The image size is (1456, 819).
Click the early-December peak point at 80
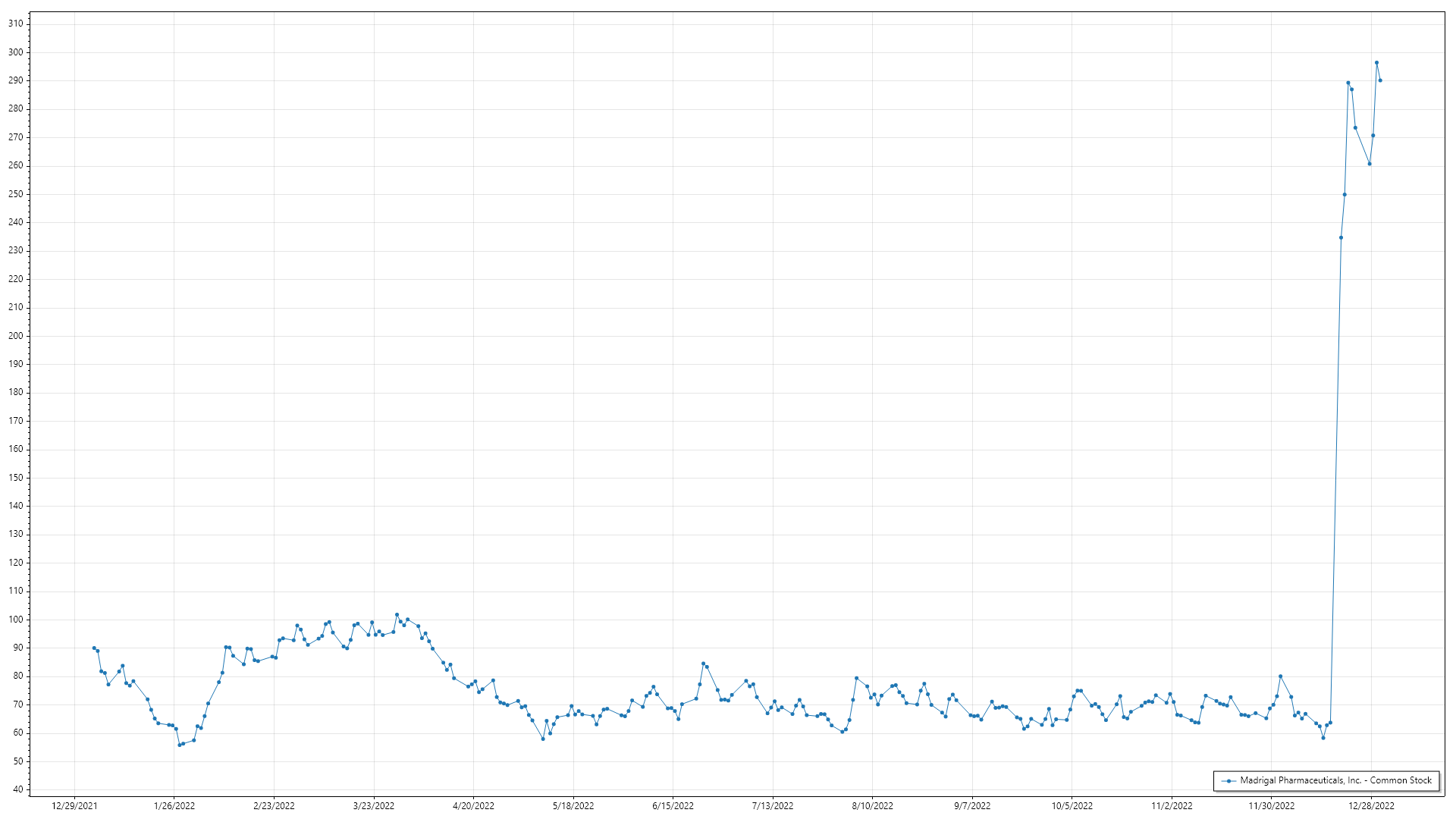[1280, 676]
